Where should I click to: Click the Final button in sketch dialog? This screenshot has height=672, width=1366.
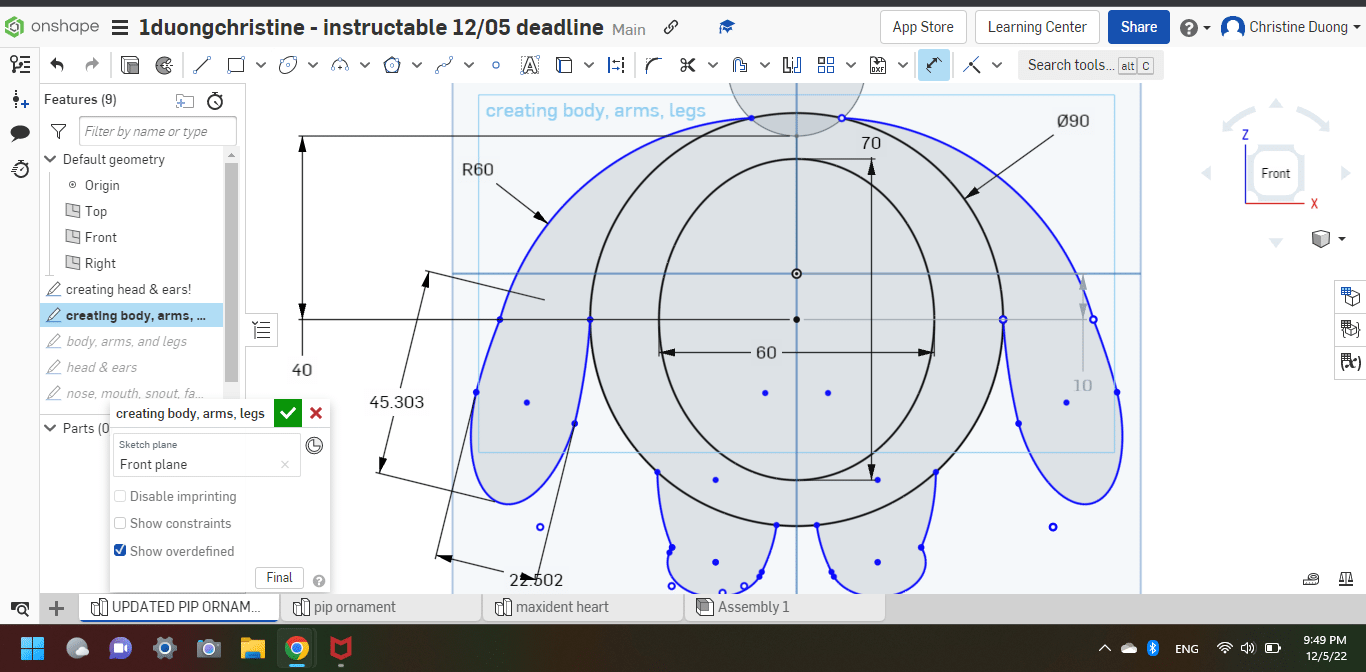(280, 577)
